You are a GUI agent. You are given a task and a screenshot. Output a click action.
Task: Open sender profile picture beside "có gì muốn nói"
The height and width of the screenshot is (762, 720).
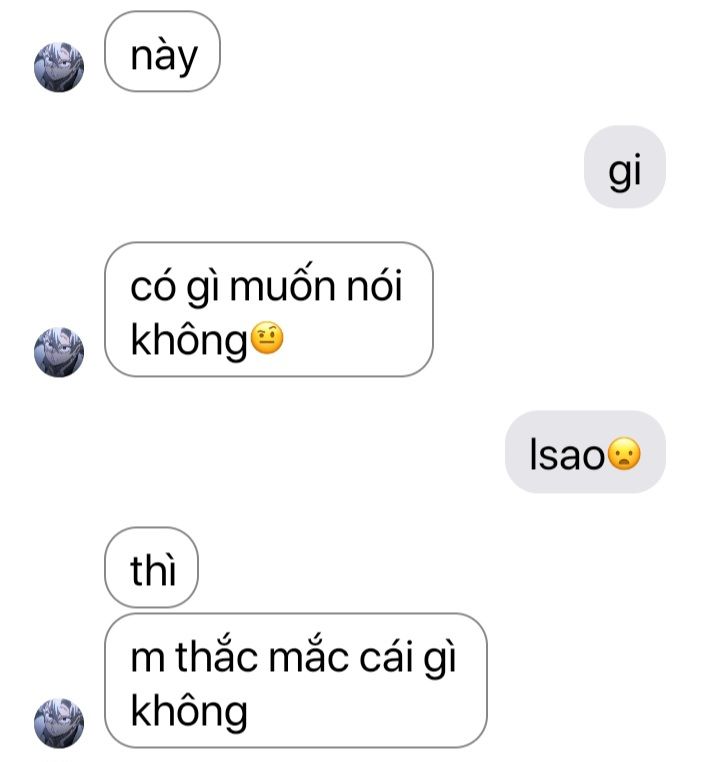point(59,352)
